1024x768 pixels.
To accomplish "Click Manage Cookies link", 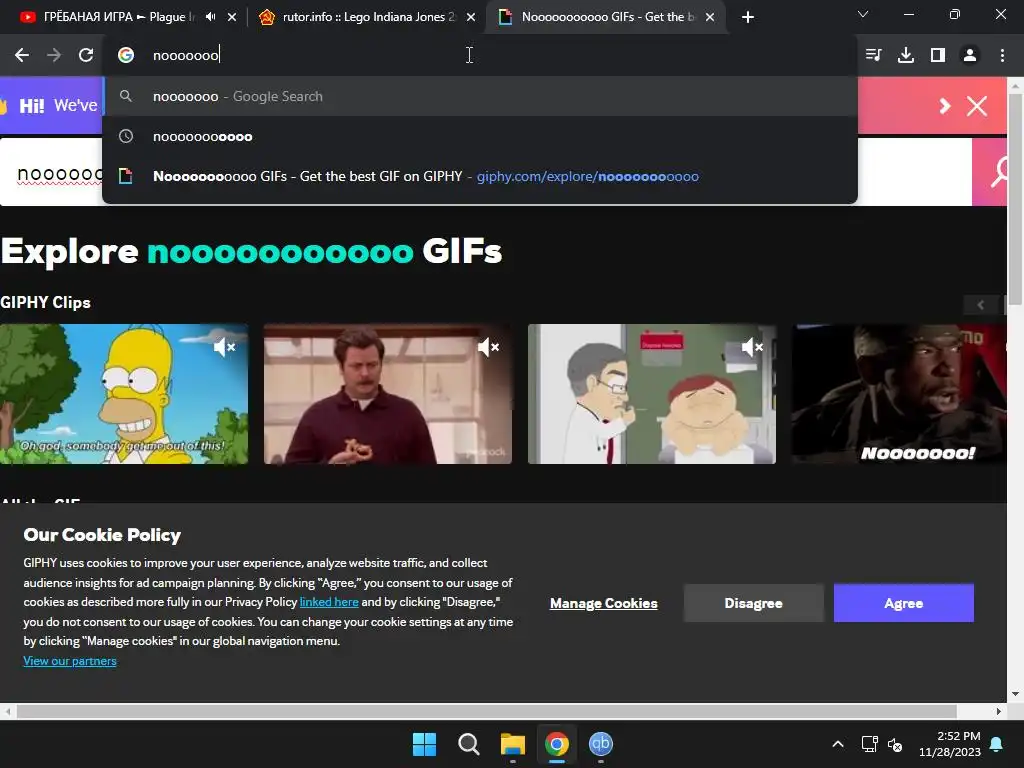I will tap(603, 603).
